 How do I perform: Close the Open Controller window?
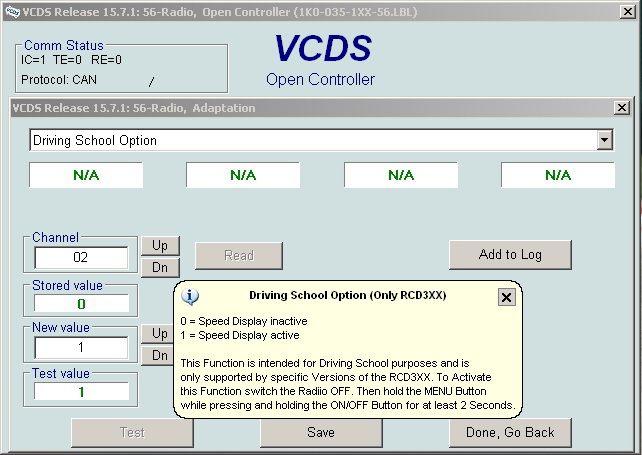(x=628, y=11)
